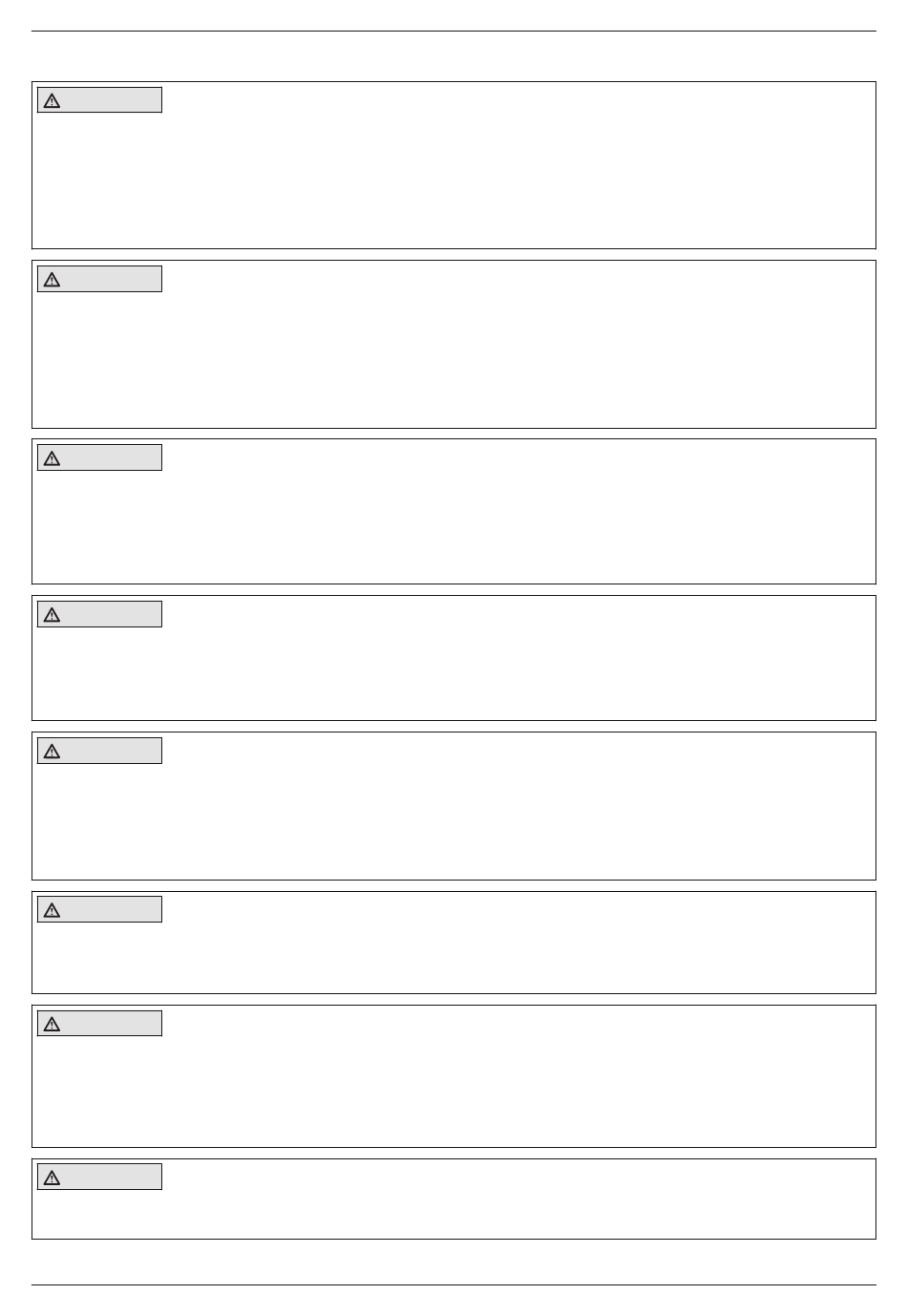Select the gray label bar of the second warning
The height and width of the screenshot is (1316, 907).
(99, 279)
